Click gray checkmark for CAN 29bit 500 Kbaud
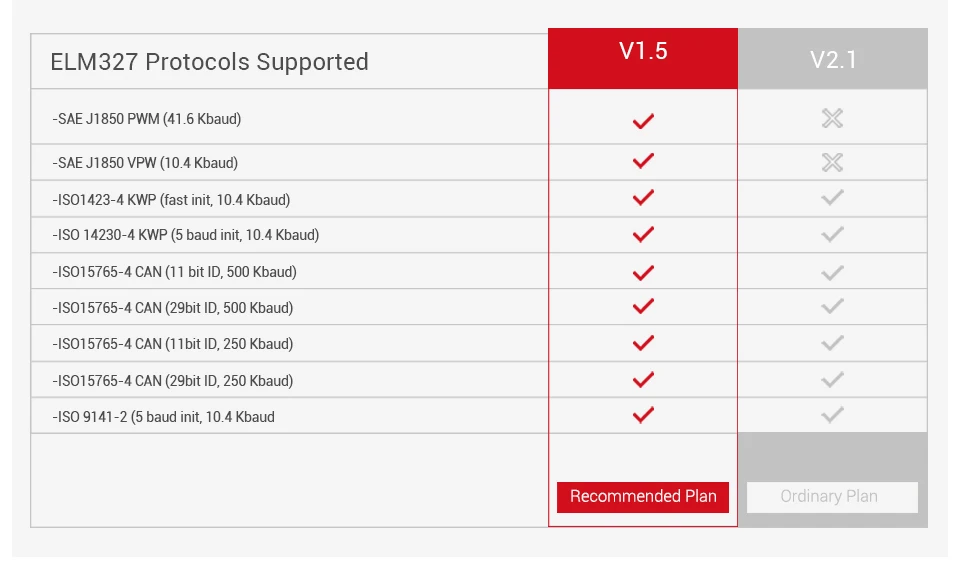The height and width of the screenshot is (580, 960). [832, 306]
